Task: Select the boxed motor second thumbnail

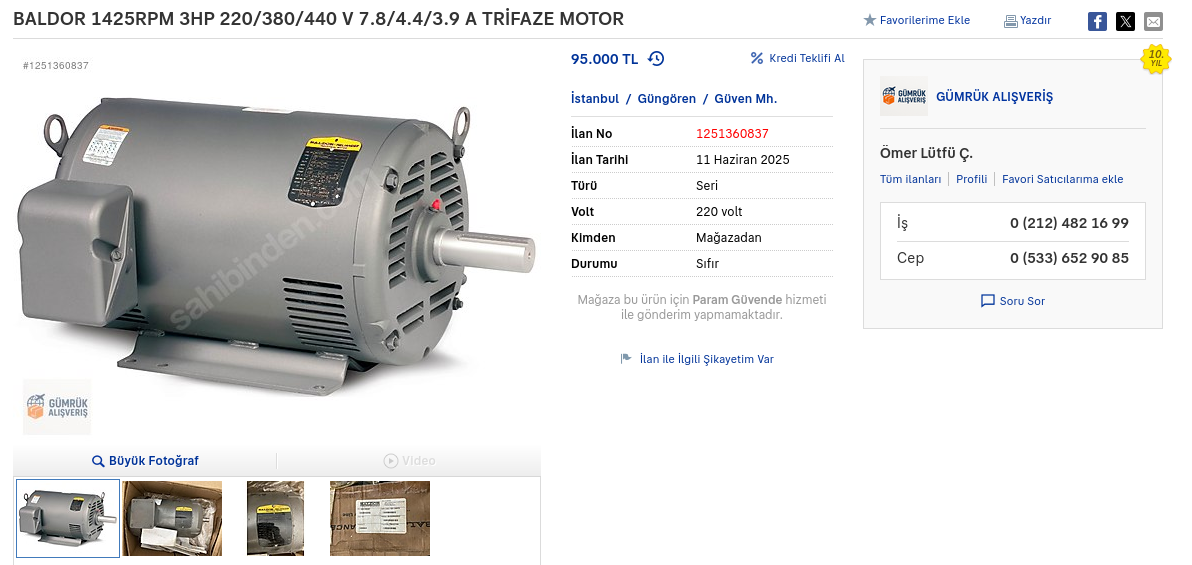Action: click(172, 518)
